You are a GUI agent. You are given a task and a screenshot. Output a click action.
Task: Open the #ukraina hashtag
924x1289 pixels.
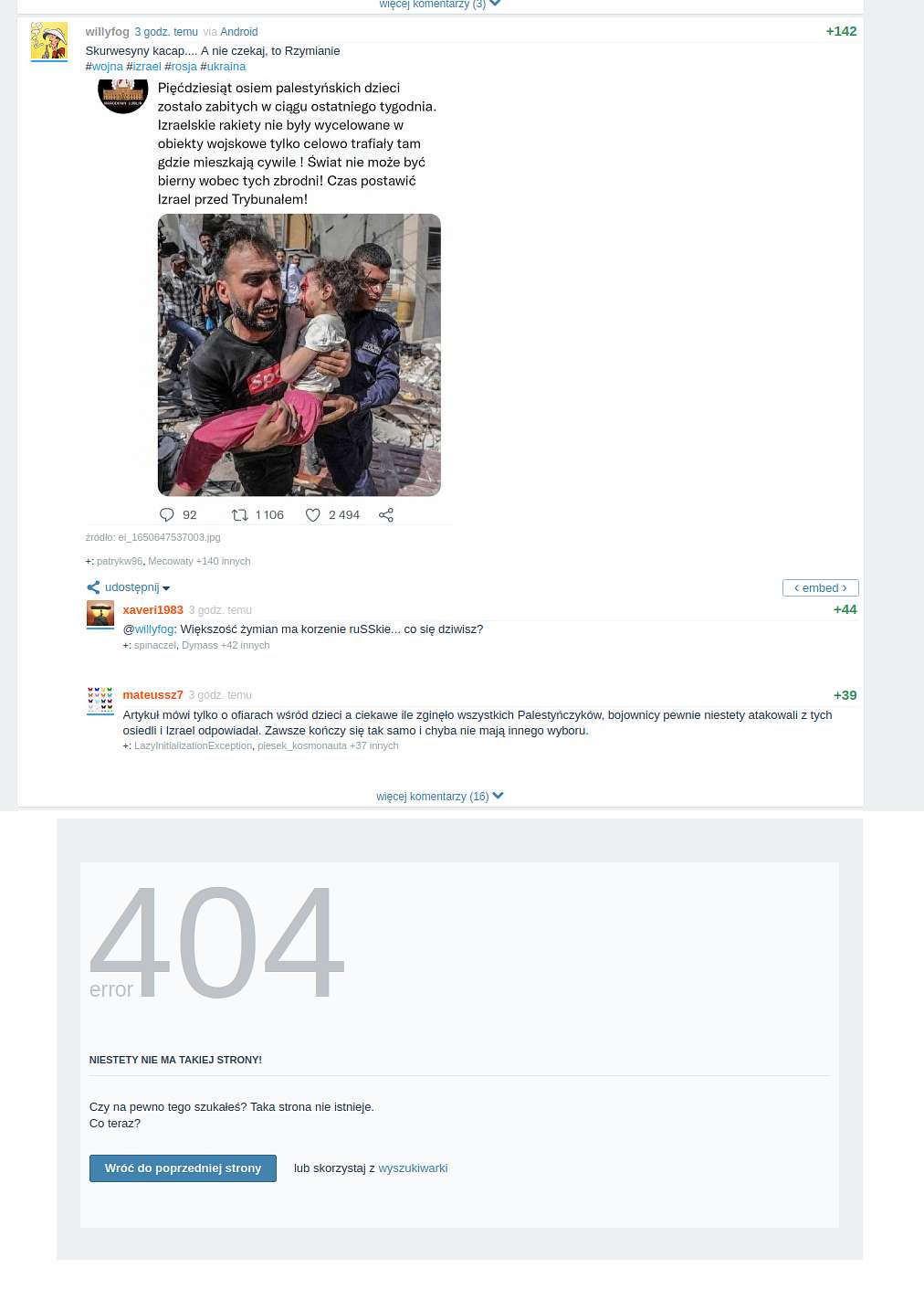pyautogui.click(x=223, y=67)
